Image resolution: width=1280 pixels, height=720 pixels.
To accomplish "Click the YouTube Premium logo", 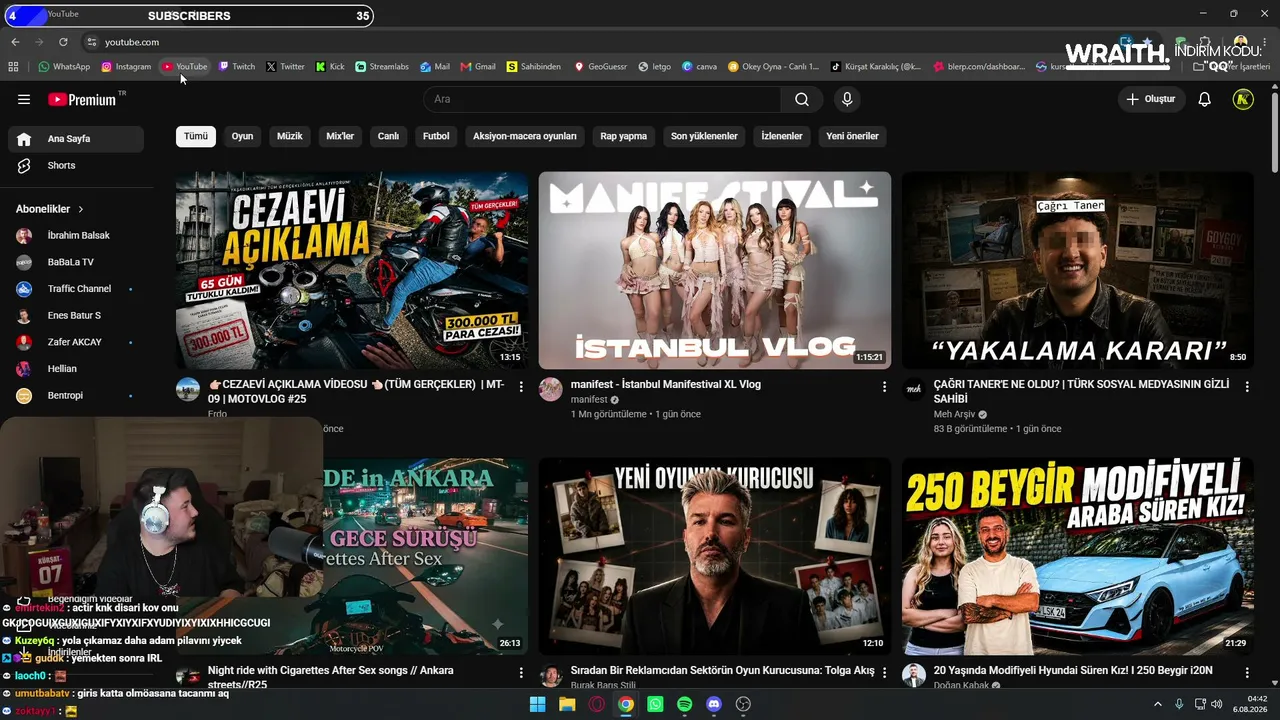I will point(82,99).
